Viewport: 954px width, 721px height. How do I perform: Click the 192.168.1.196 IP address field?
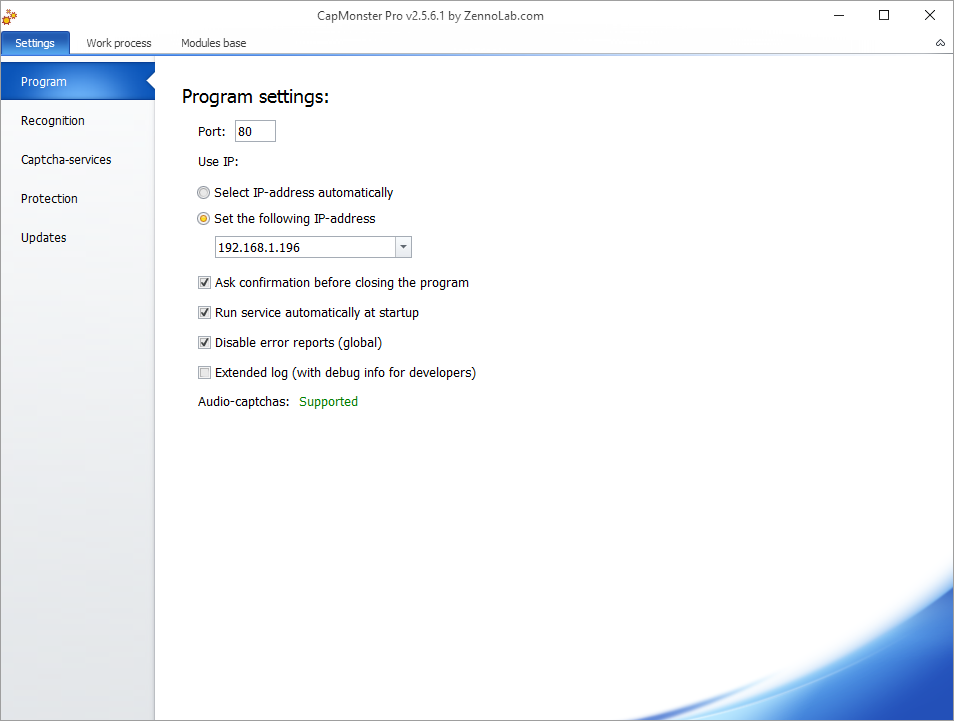tap(305, 247)
